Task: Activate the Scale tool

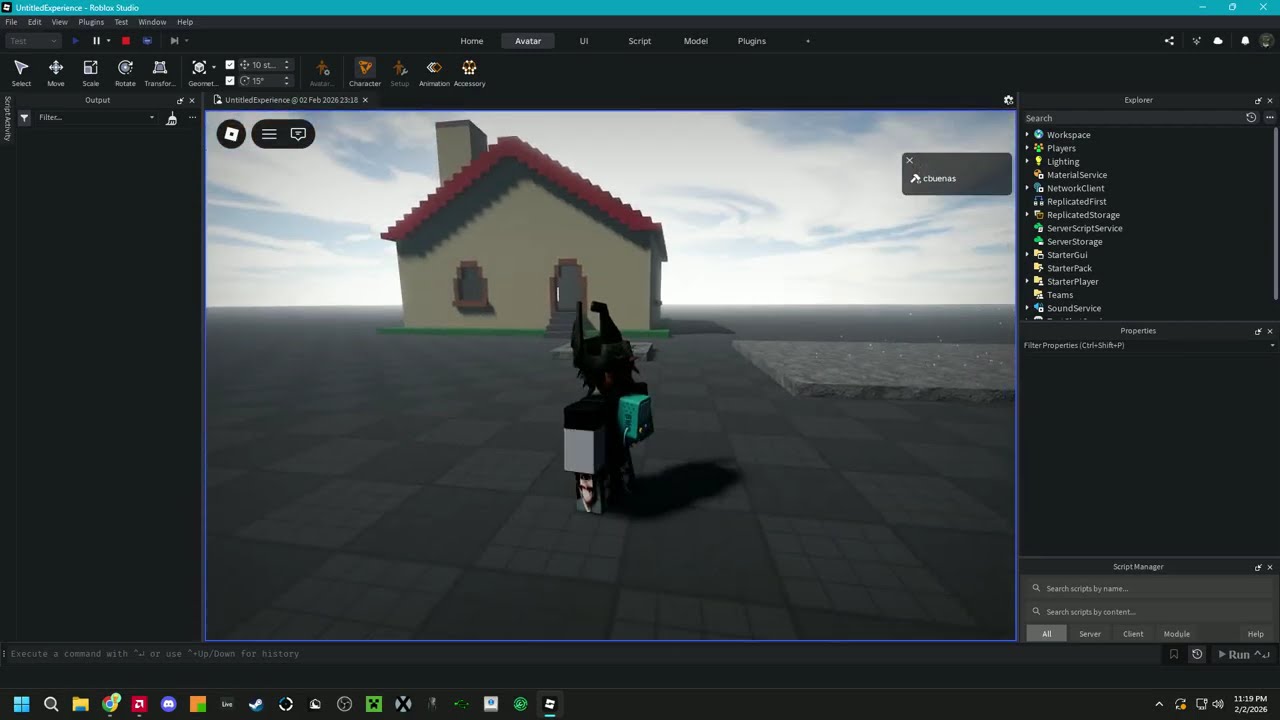Action: [x=90, y=73]
